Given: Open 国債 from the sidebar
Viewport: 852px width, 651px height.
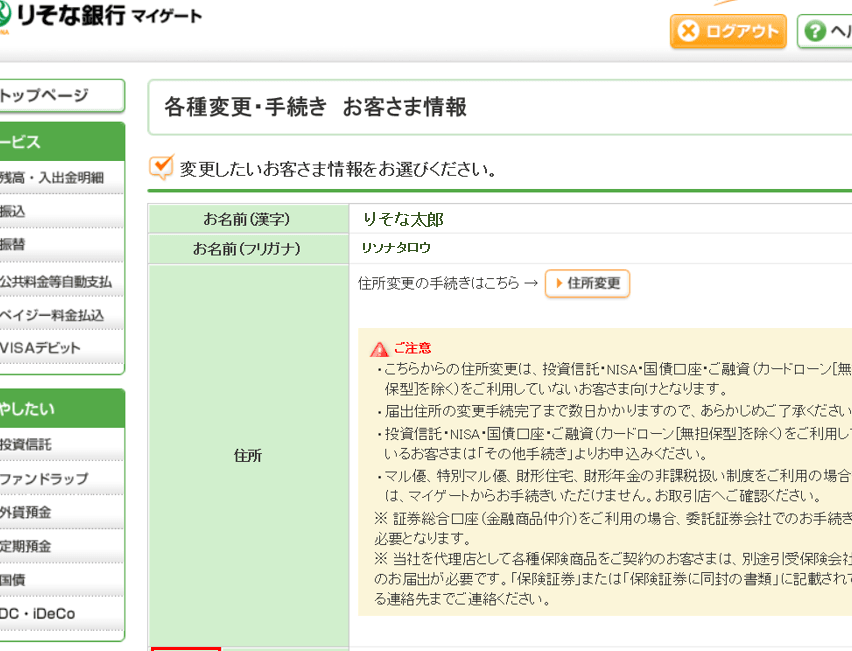Looking at the screenshot, I should point(14,579).
